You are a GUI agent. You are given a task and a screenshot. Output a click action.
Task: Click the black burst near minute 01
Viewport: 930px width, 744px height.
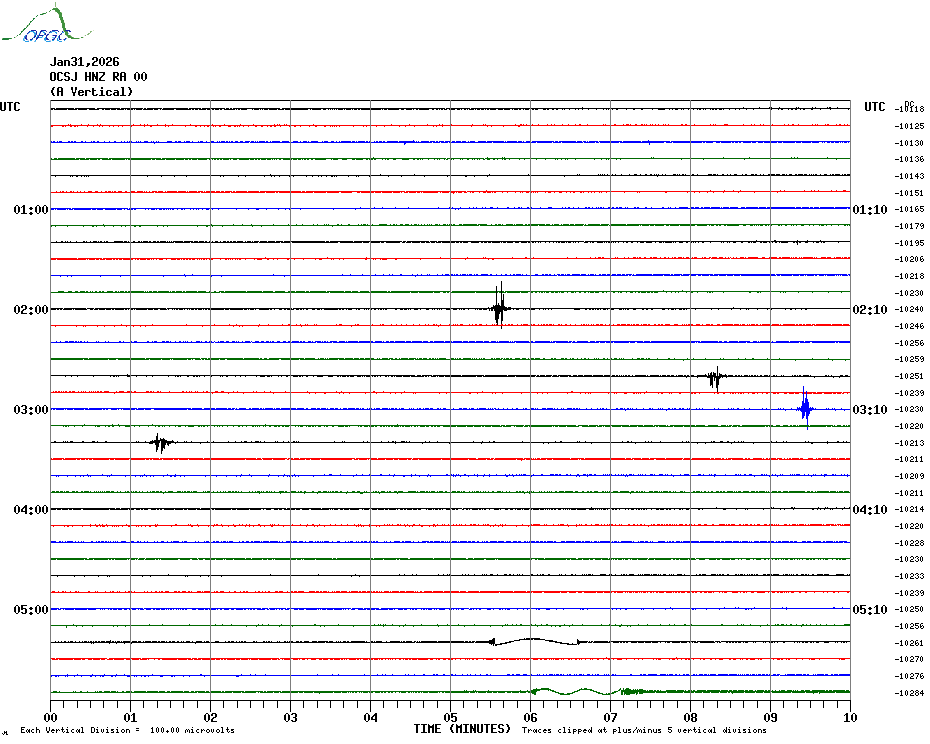(x=161, y=443)
